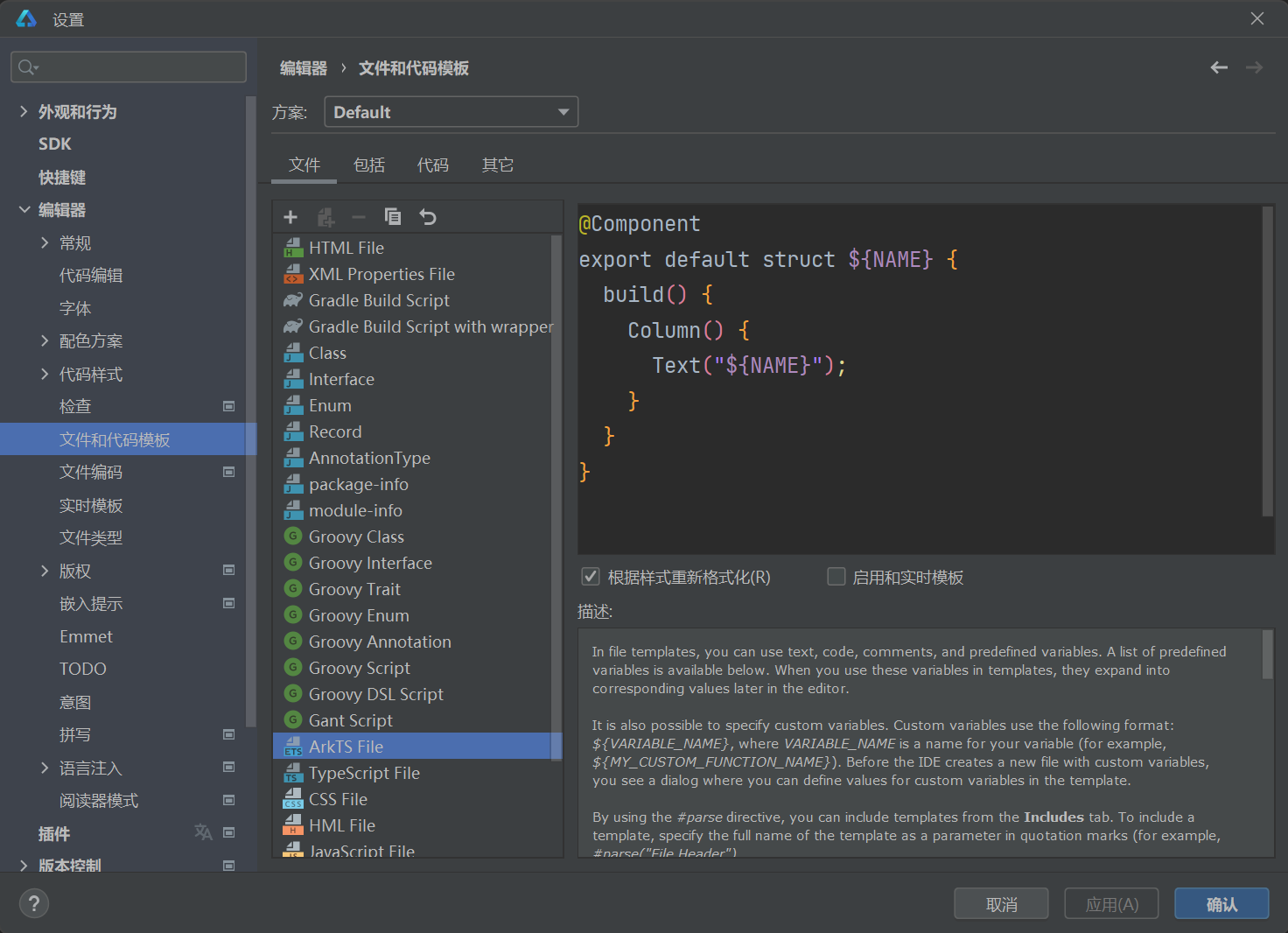This screenshot has height=933, width=1288.
Task: Click project-level marker beside 文件编码
Action: 229,472
